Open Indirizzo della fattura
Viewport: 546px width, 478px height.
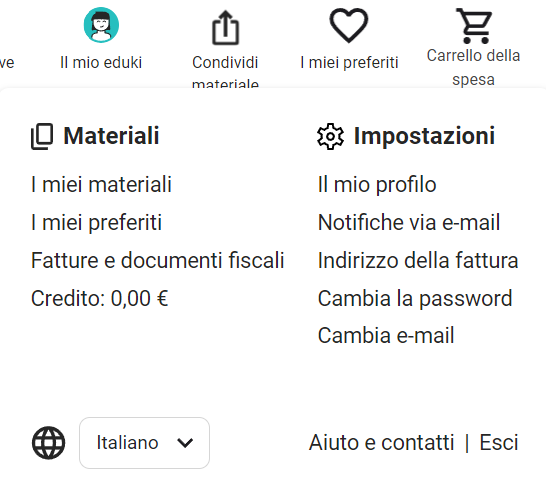click(418, 260)
